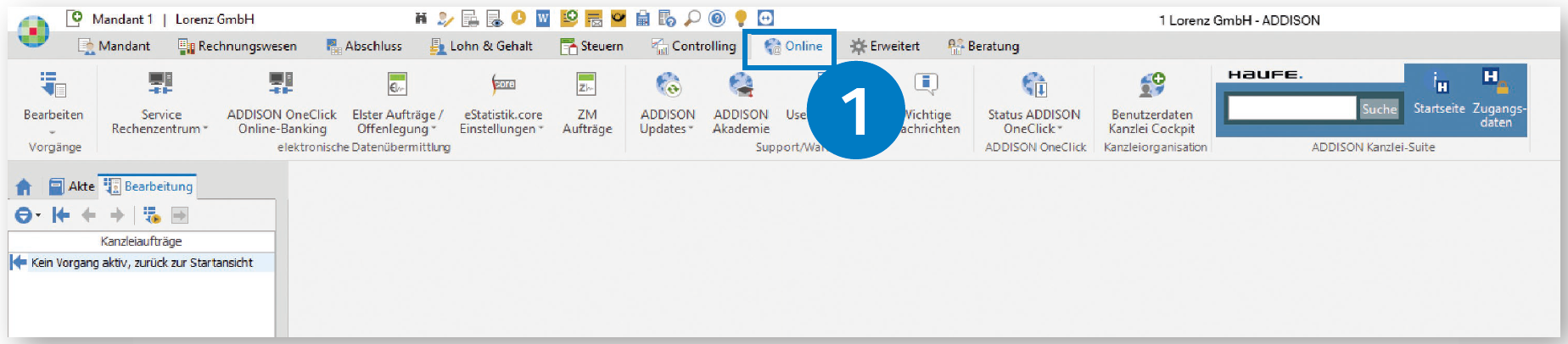Open help with the blue question mark circle

(x=717, y=18)
